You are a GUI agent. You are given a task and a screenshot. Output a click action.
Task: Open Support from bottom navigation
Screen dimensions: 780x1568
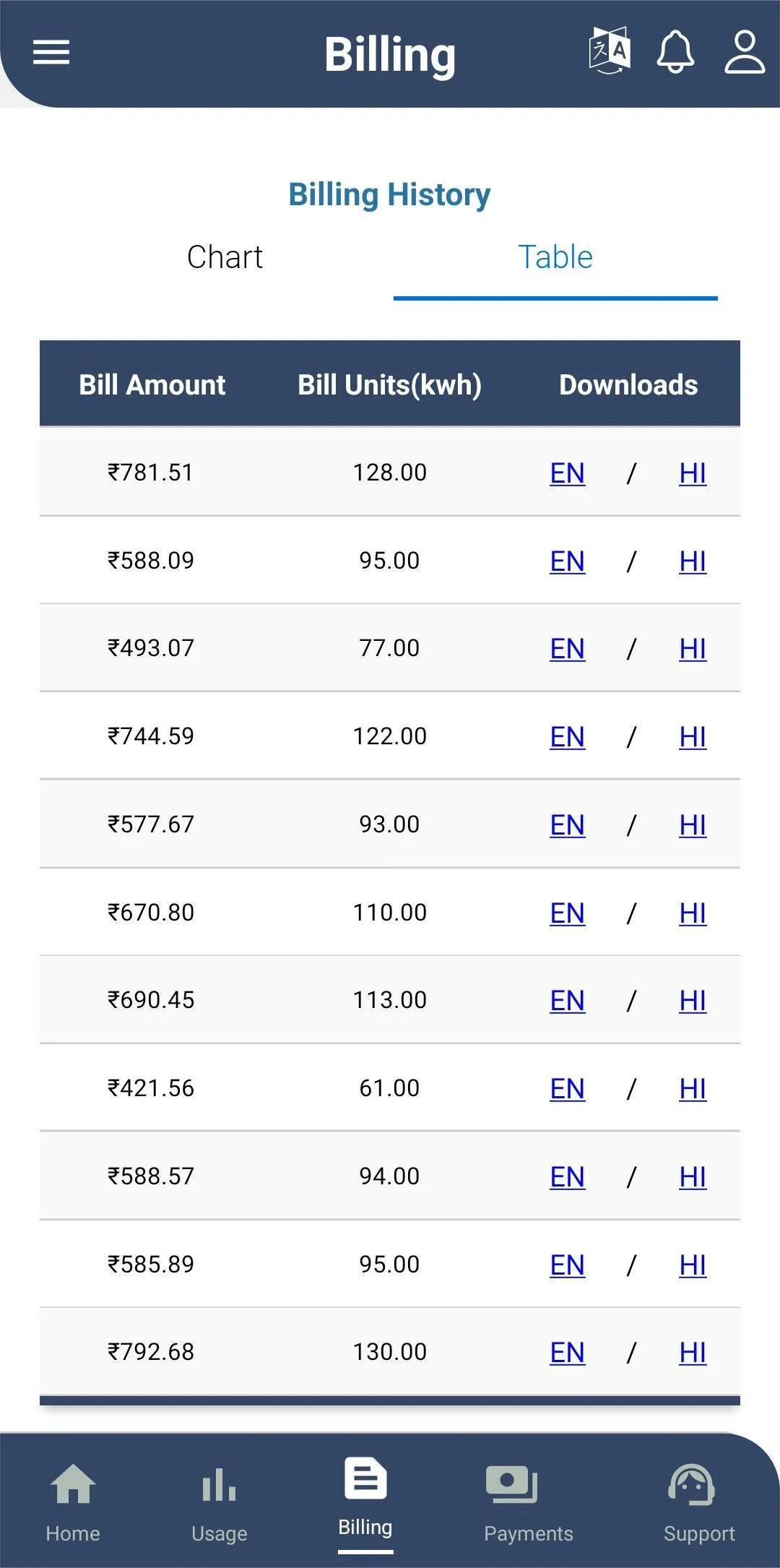point(698,1500)
